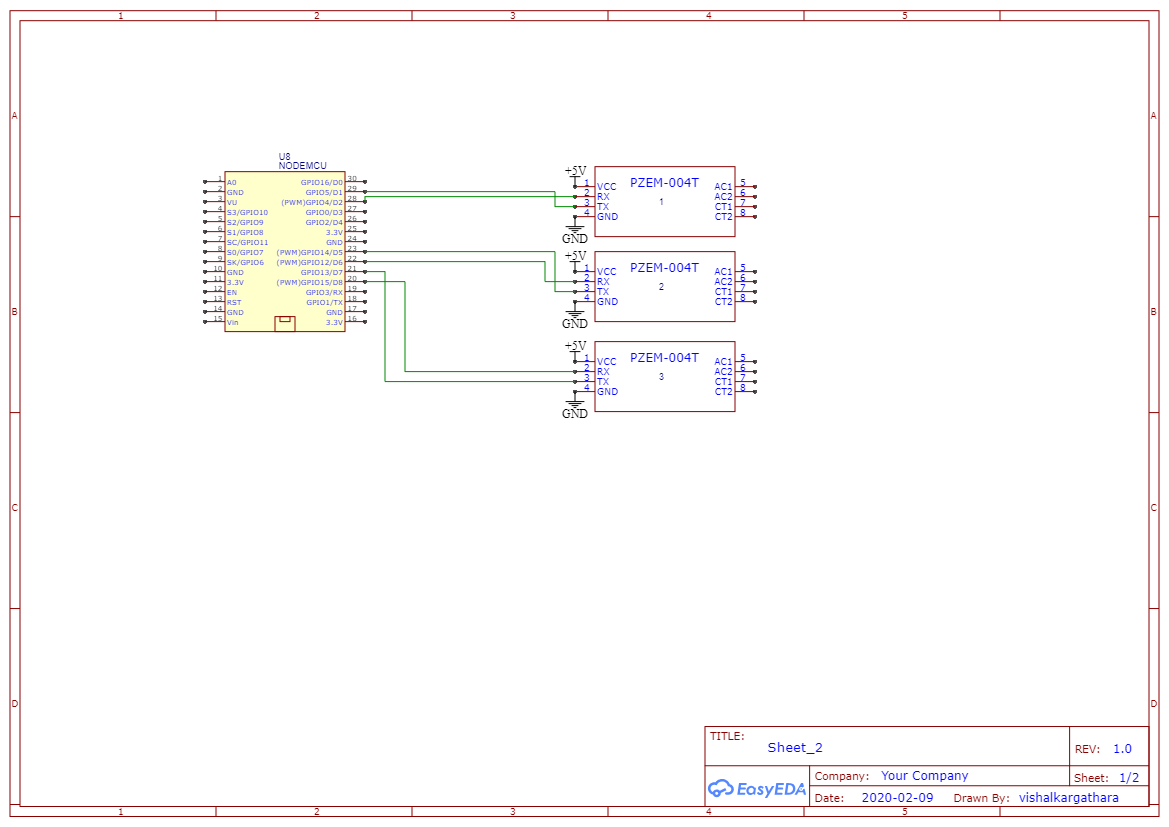Select the Your Company text in title block
Image resolution: width=1169 pixels, height=827 pixels.
pos(925,774)
